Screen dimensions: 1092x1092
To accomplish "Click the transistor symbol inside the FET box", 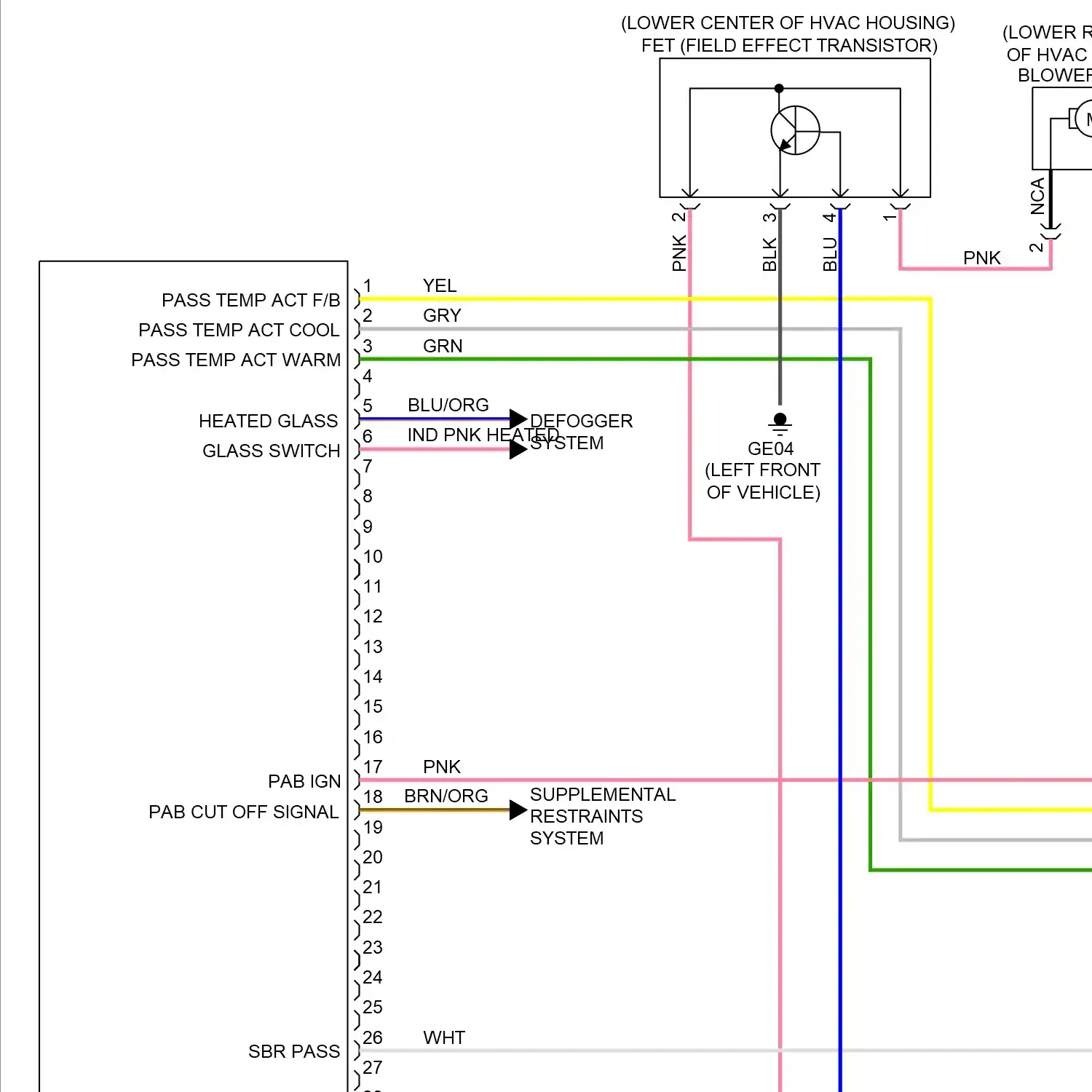I will point(795,130).
